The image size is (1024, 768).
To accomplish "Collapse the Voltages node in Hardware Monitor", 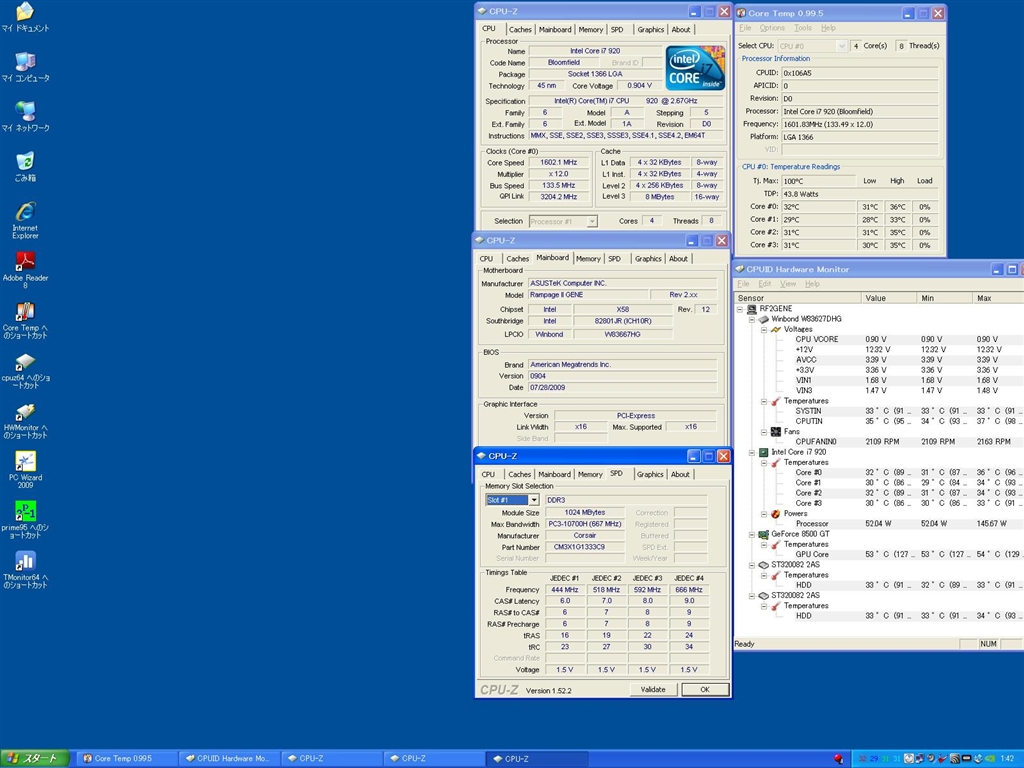I will [x=762, y=329].
